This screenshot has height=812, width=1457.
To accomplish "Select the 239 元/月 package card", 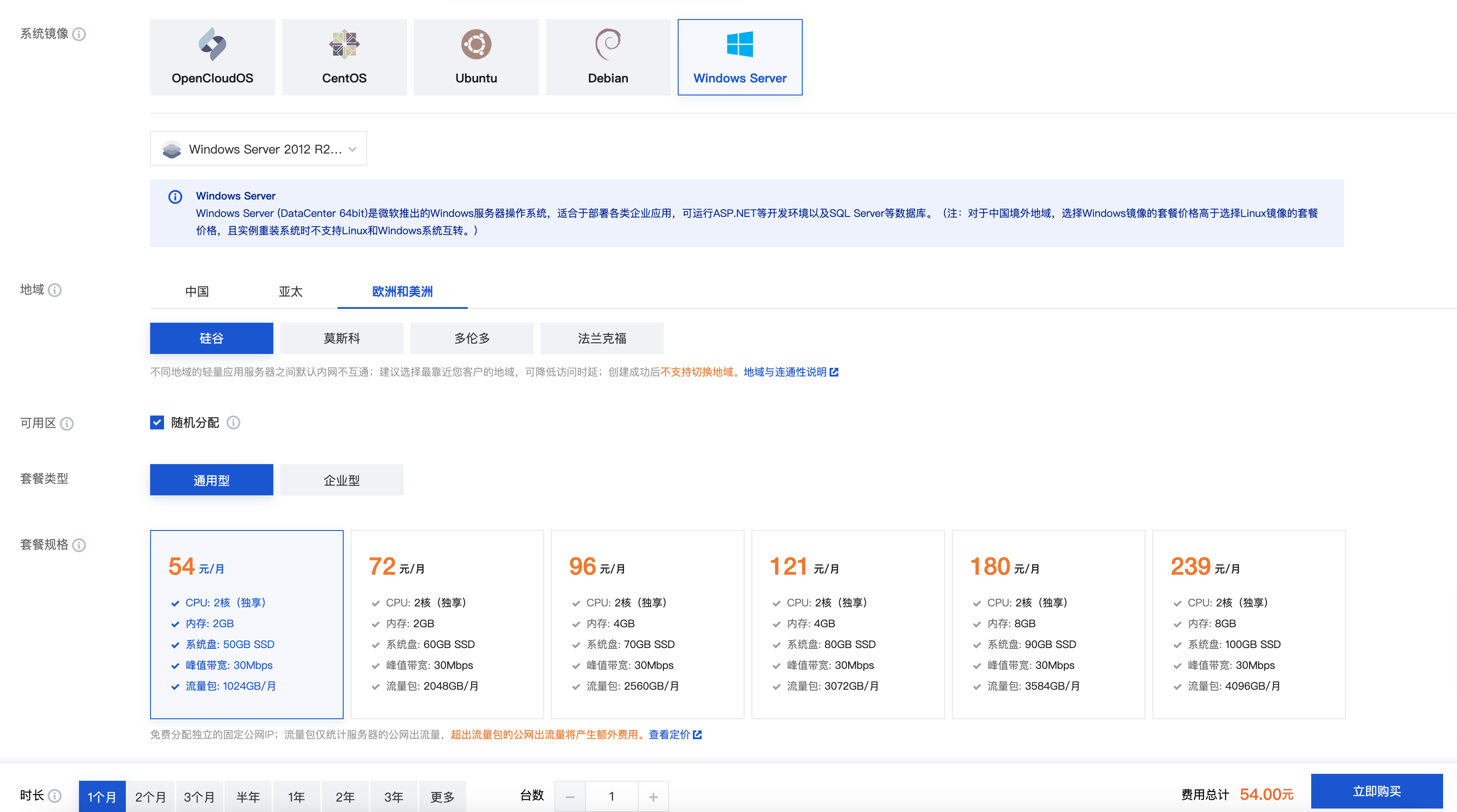I will (x=1249, y=624).
